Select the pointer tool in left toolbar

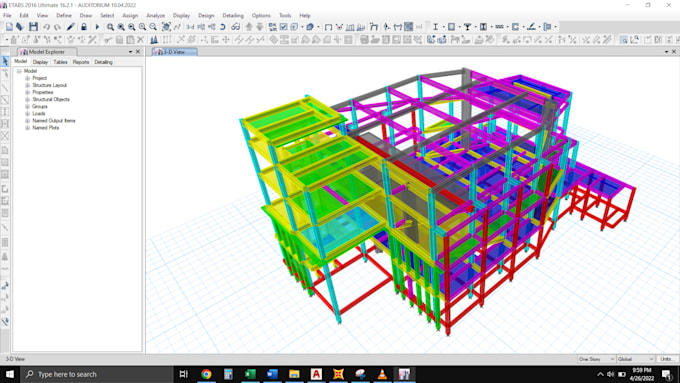click(5, 61)
